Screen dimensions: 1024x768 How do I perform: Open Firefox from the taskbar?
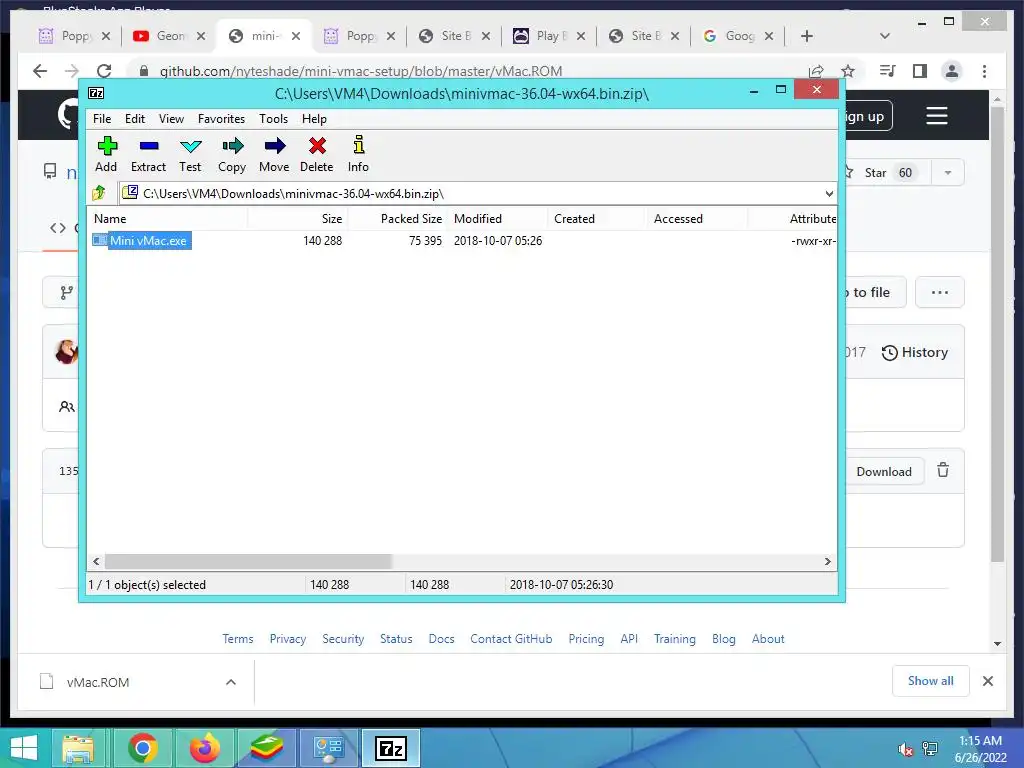click(x=204, y=748)
